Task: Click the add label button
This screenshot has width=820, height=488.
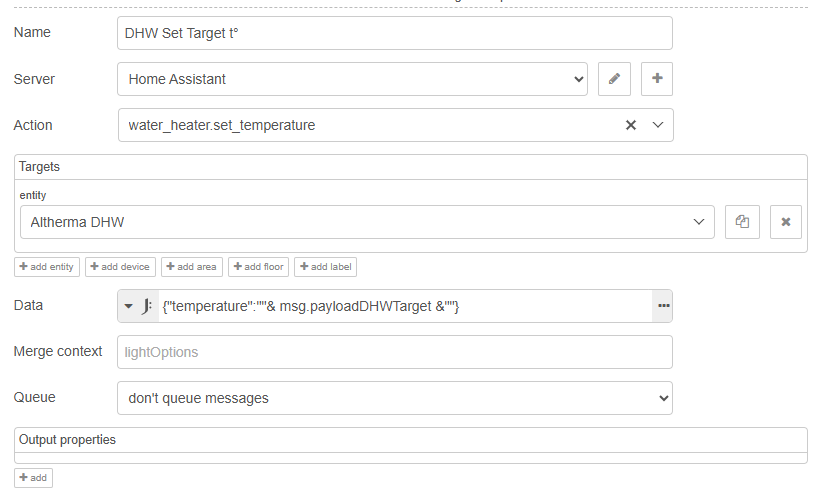Action: coord(325,267)
